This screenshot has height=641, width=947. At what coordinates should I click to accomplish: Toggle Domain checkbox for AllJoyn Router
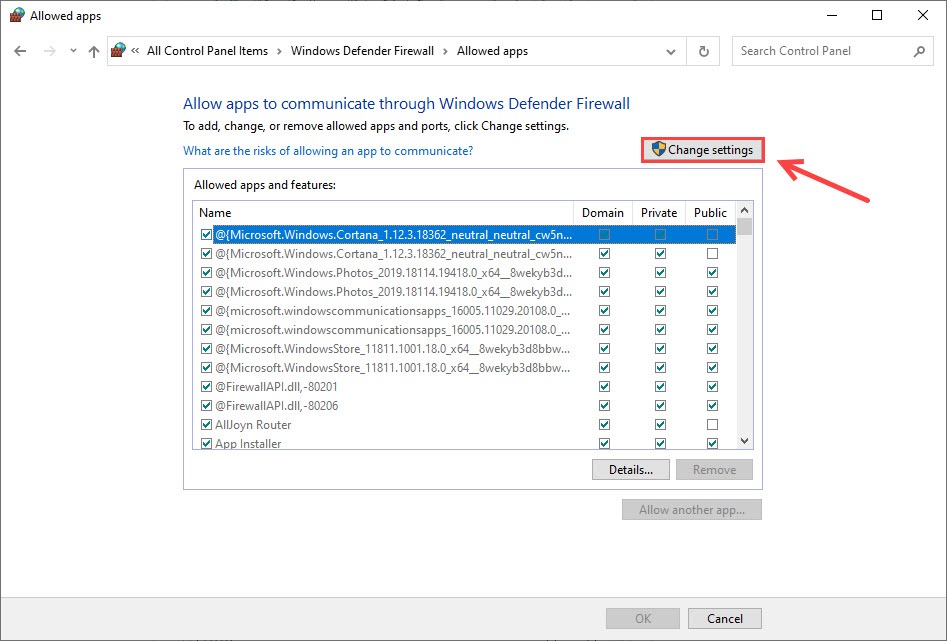(604, 425)
